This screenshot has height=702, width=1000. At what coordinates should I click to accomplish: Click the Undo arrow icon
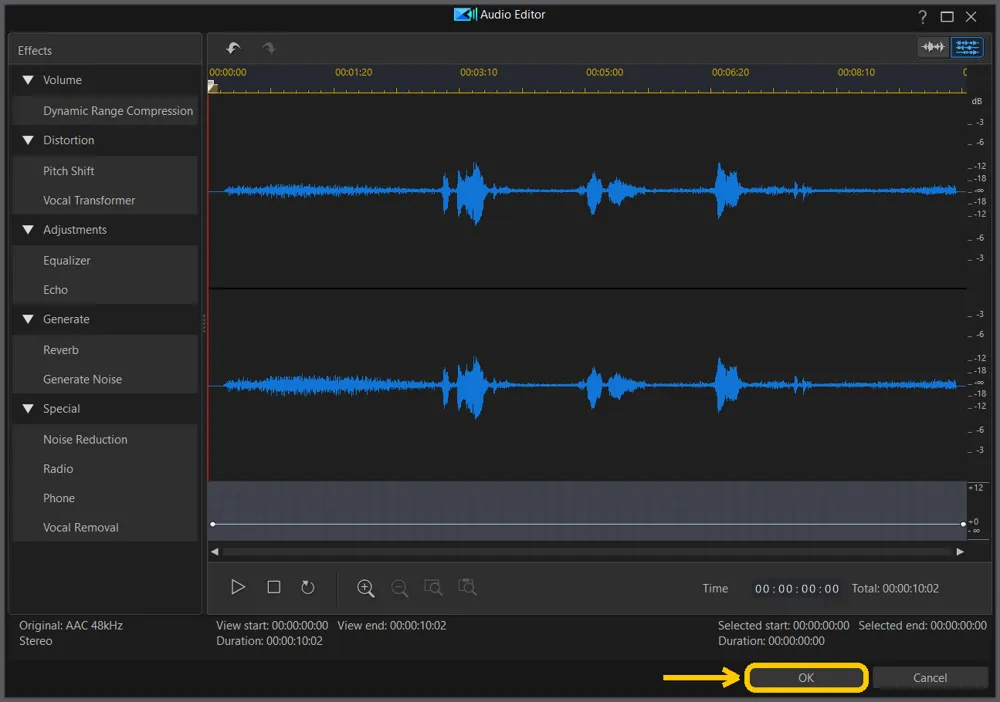(233, 48)
